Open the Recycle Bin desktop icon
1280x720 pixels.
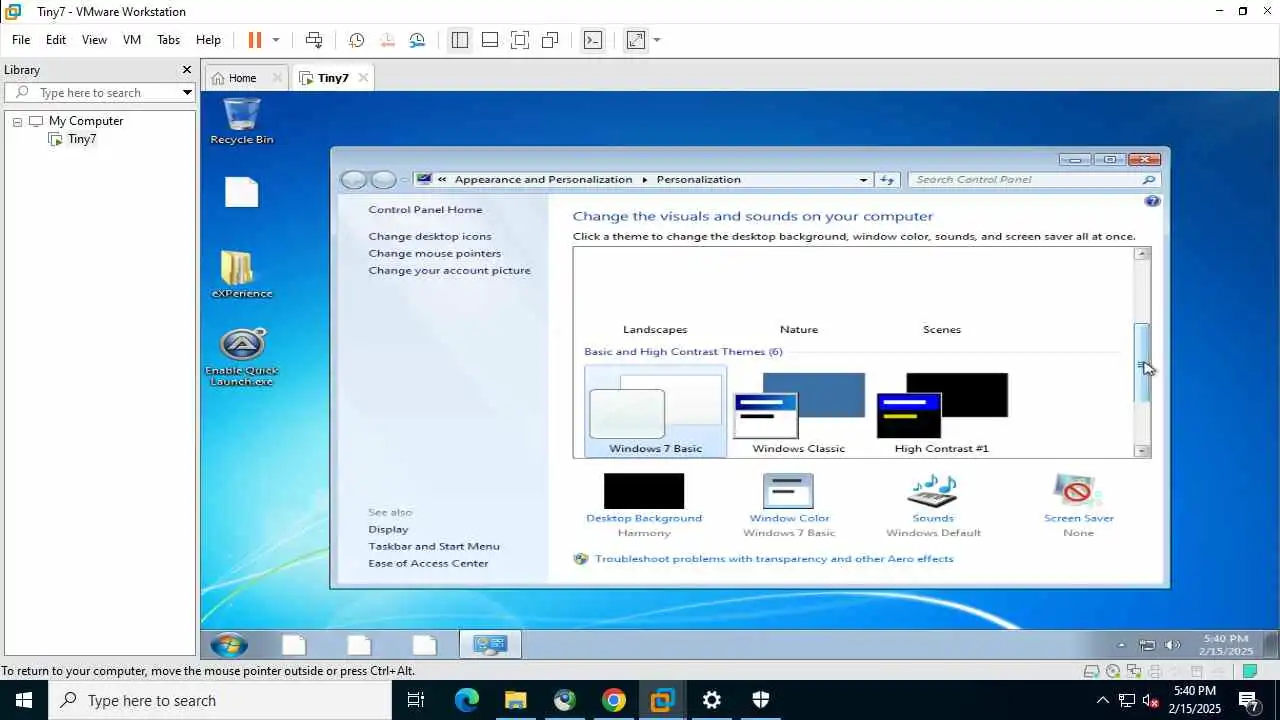(x=242, y=121)
